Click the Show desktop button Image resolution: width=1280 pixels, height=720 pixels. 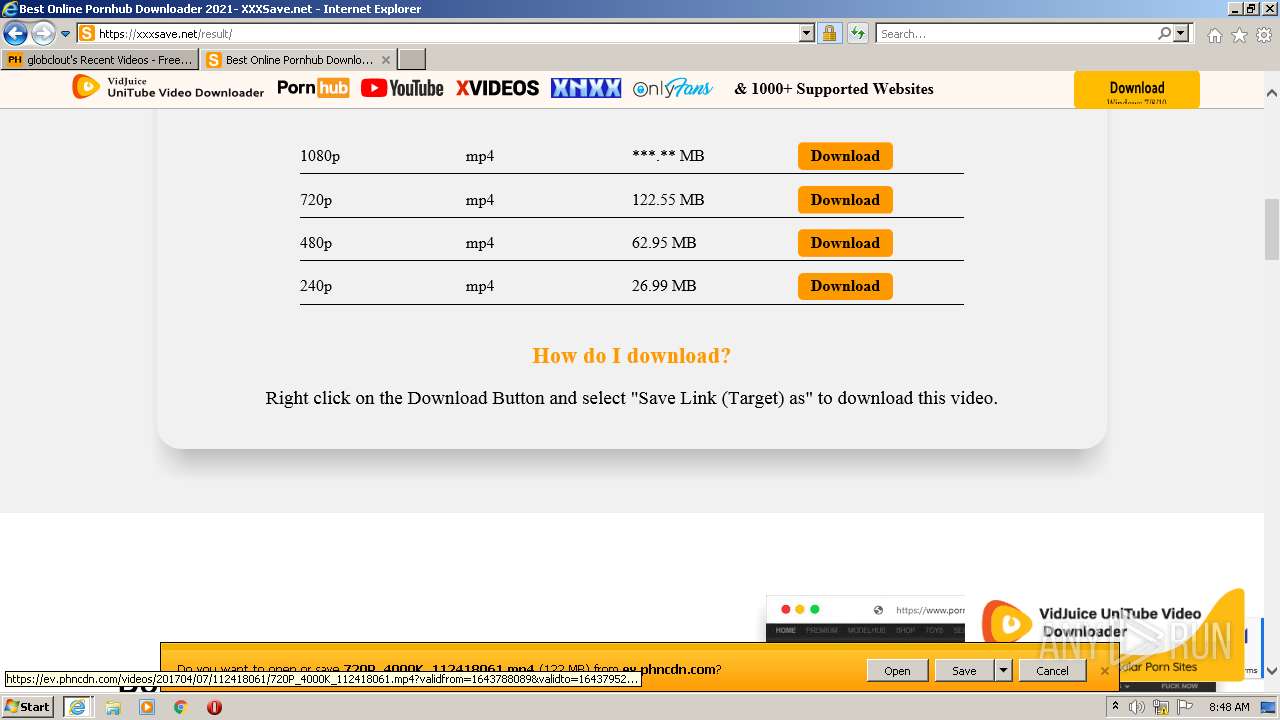1269,707
